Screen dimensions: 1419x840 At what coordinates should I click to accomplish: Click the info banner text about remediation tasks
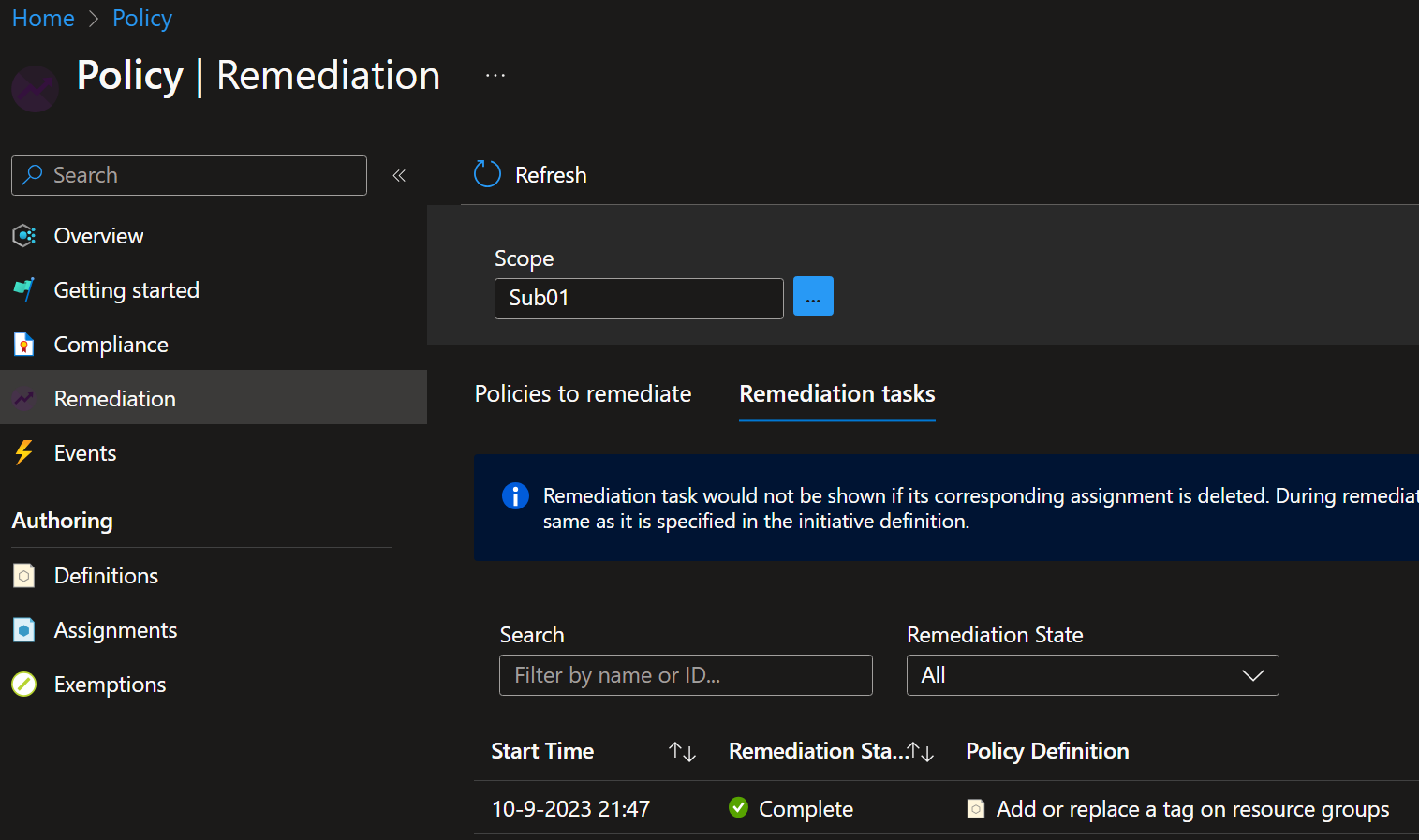(981, 508)
